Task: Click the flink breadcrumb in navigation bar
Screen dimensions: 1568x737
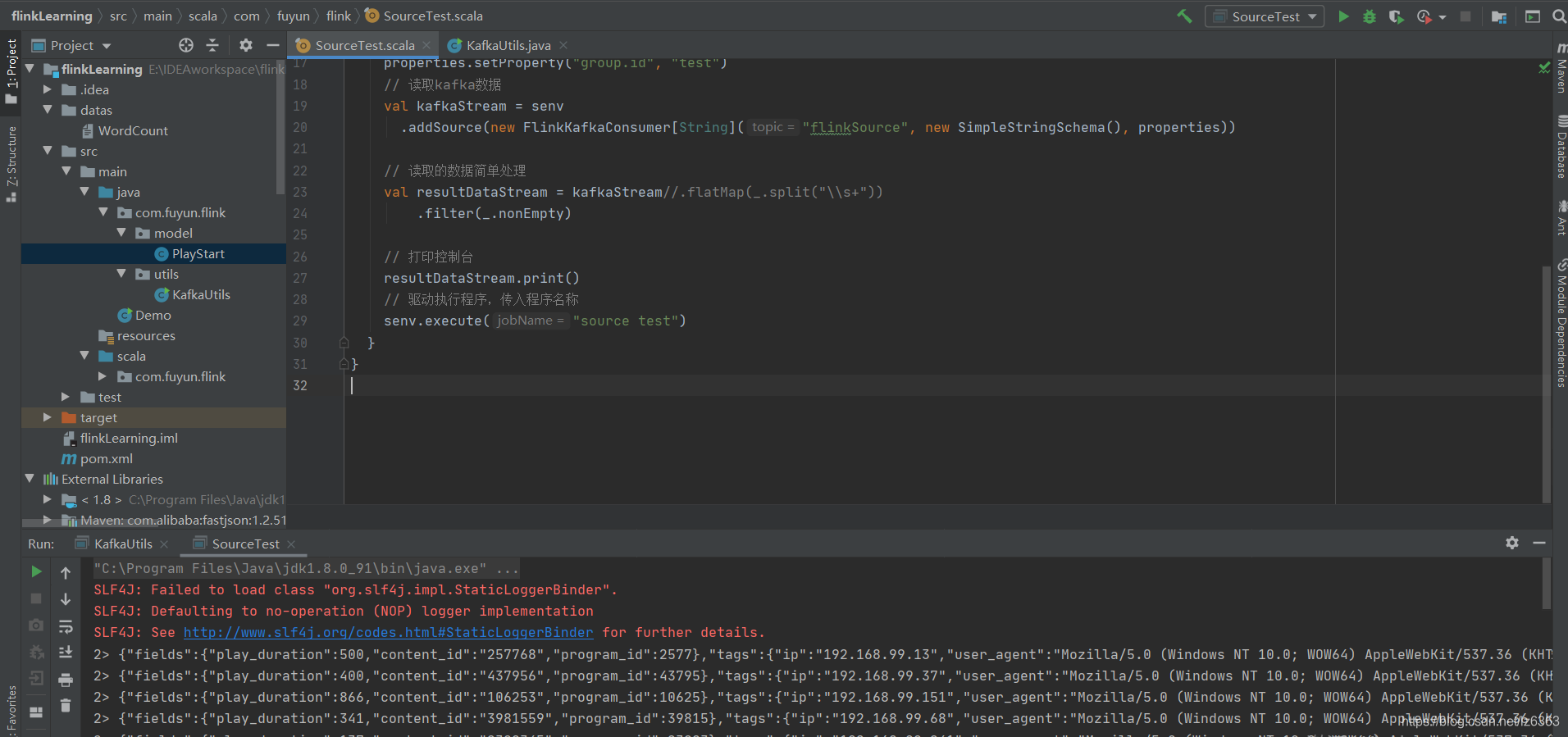Action: (x=339, y=16)
